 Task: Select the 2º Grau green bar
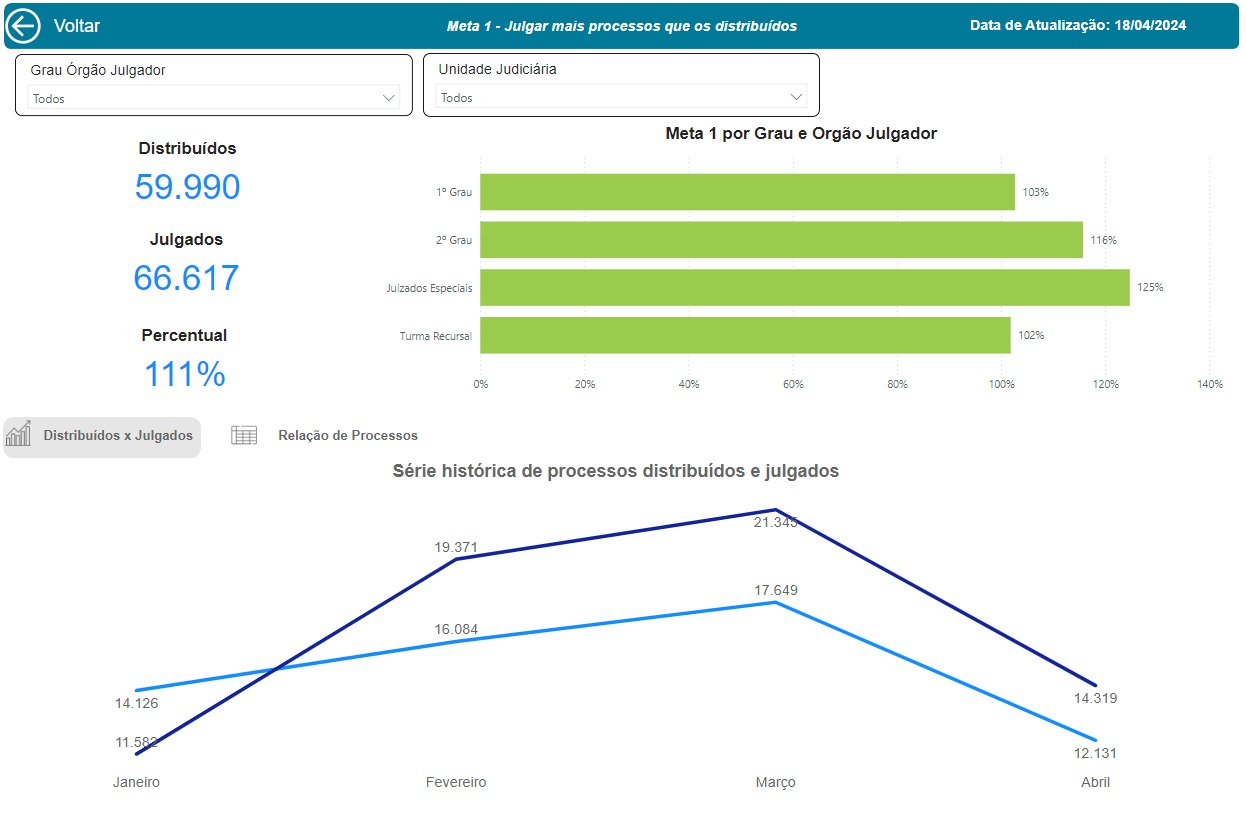click(780, 240)
